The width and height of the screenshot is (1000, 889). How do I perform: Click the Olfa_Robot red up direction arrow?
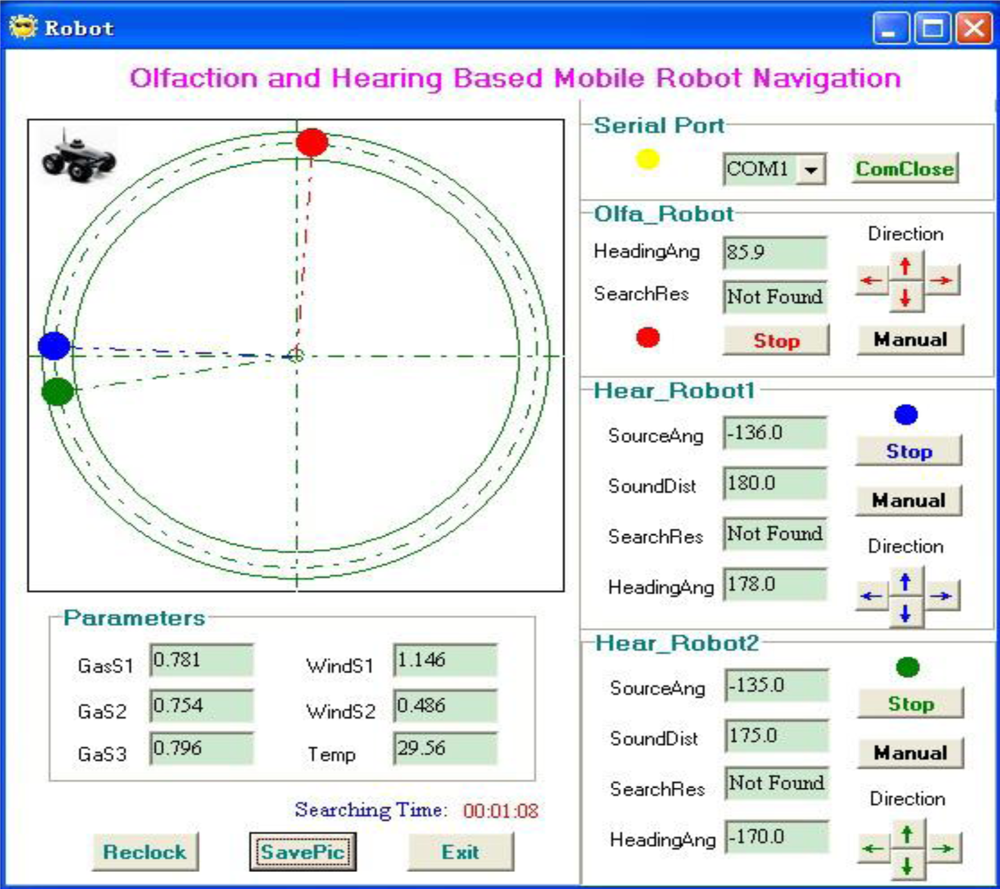coord(906,266)
